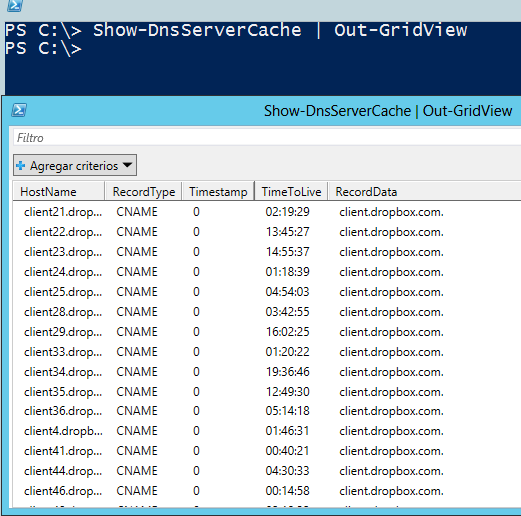
Task: Click the TimeToLive value 02:19:29
Action: (x=287, y=212)
